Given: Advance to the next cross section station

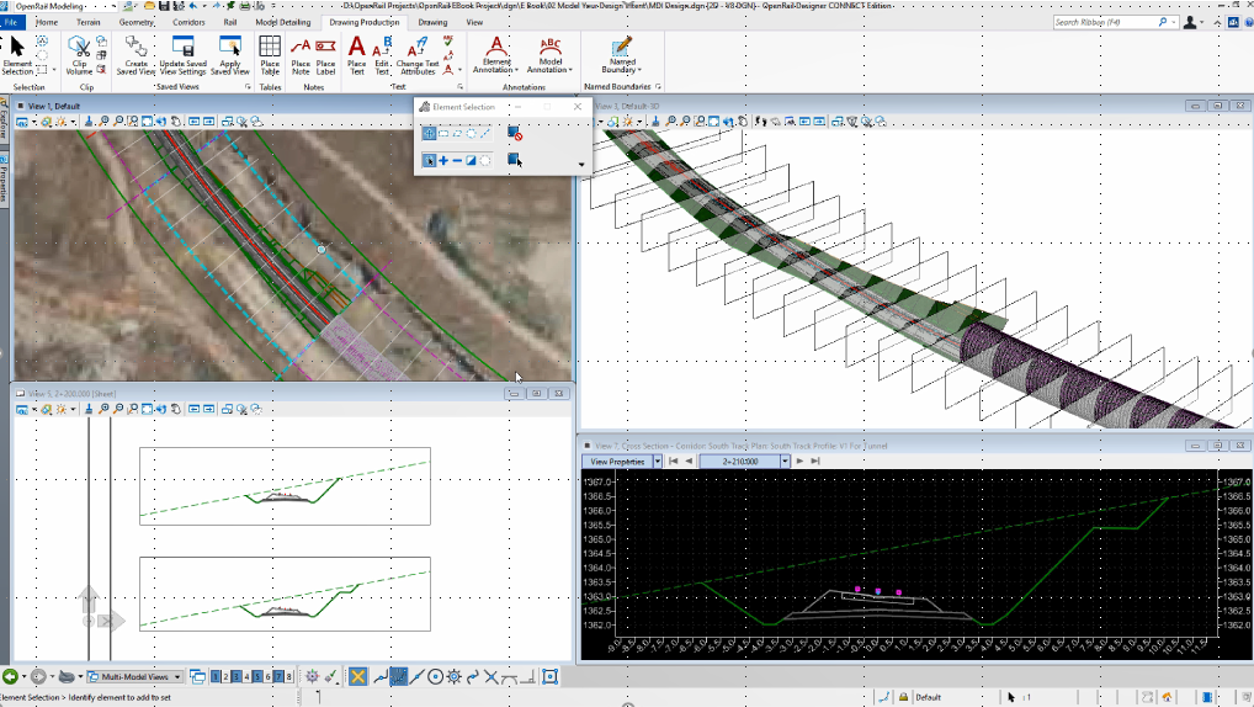Looking at the screenshot, I should point(800,461).
